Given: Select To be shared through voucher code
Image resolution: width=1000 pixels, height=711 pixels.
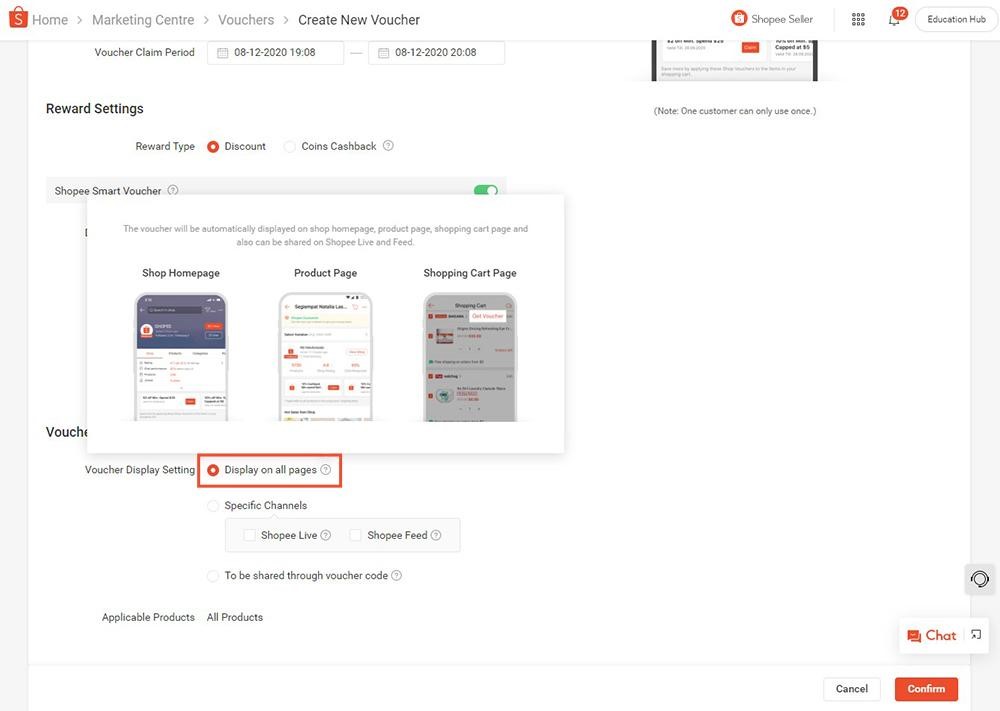Looking at the screenshot, I should tap(213, 576).
